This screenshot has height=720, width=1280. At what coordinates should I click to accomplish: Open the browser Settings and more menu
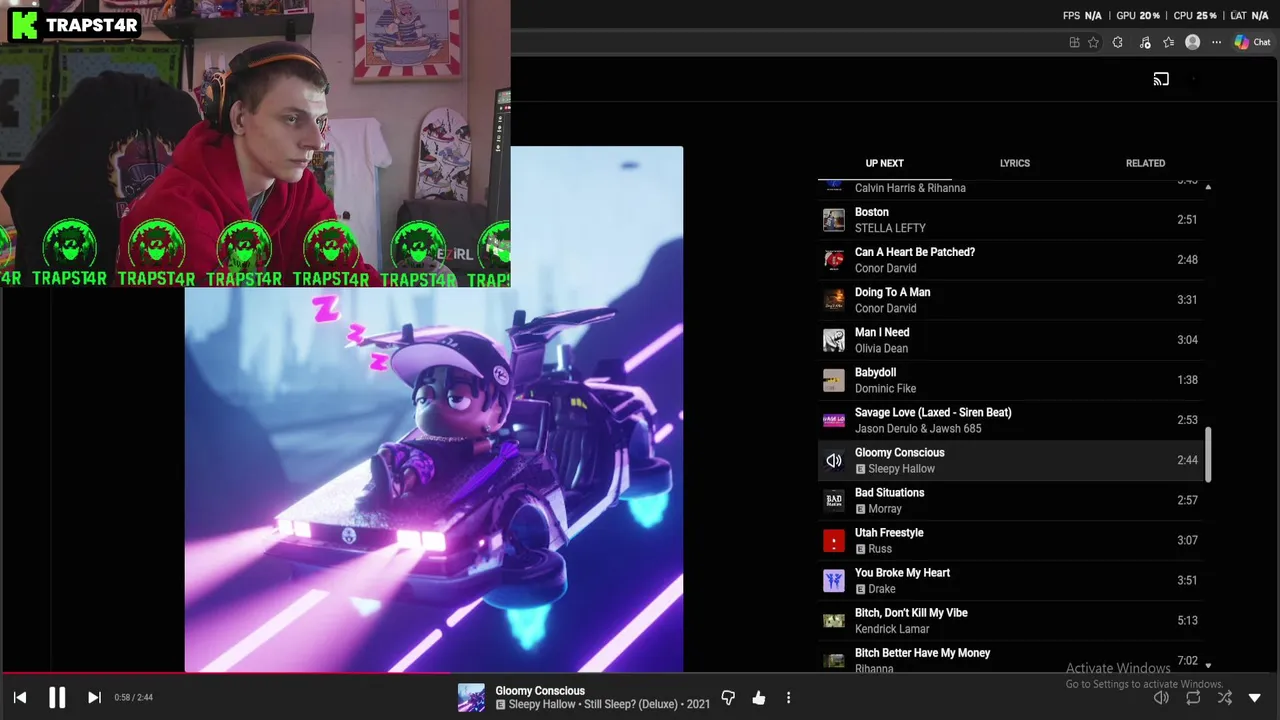1216,42
